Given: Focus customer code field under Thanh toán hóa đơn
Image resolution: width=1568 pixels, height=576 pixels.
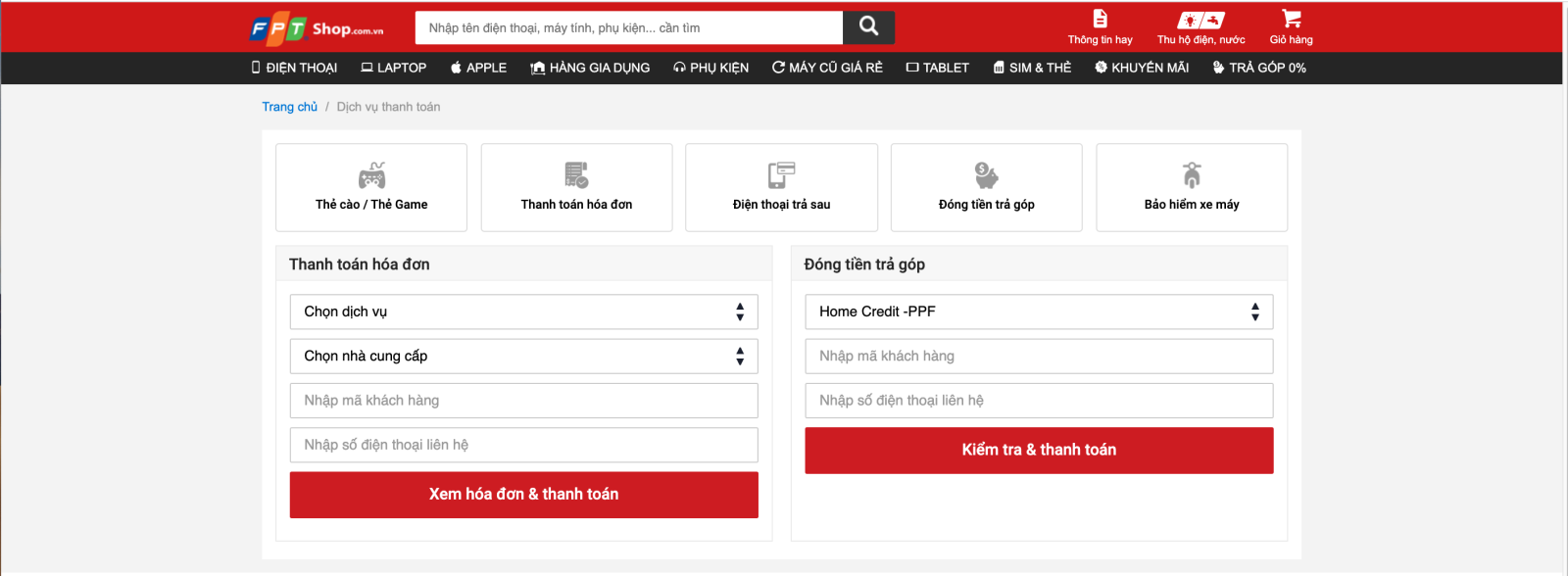Looking at the screenshot, I should [x=523, y=401].
